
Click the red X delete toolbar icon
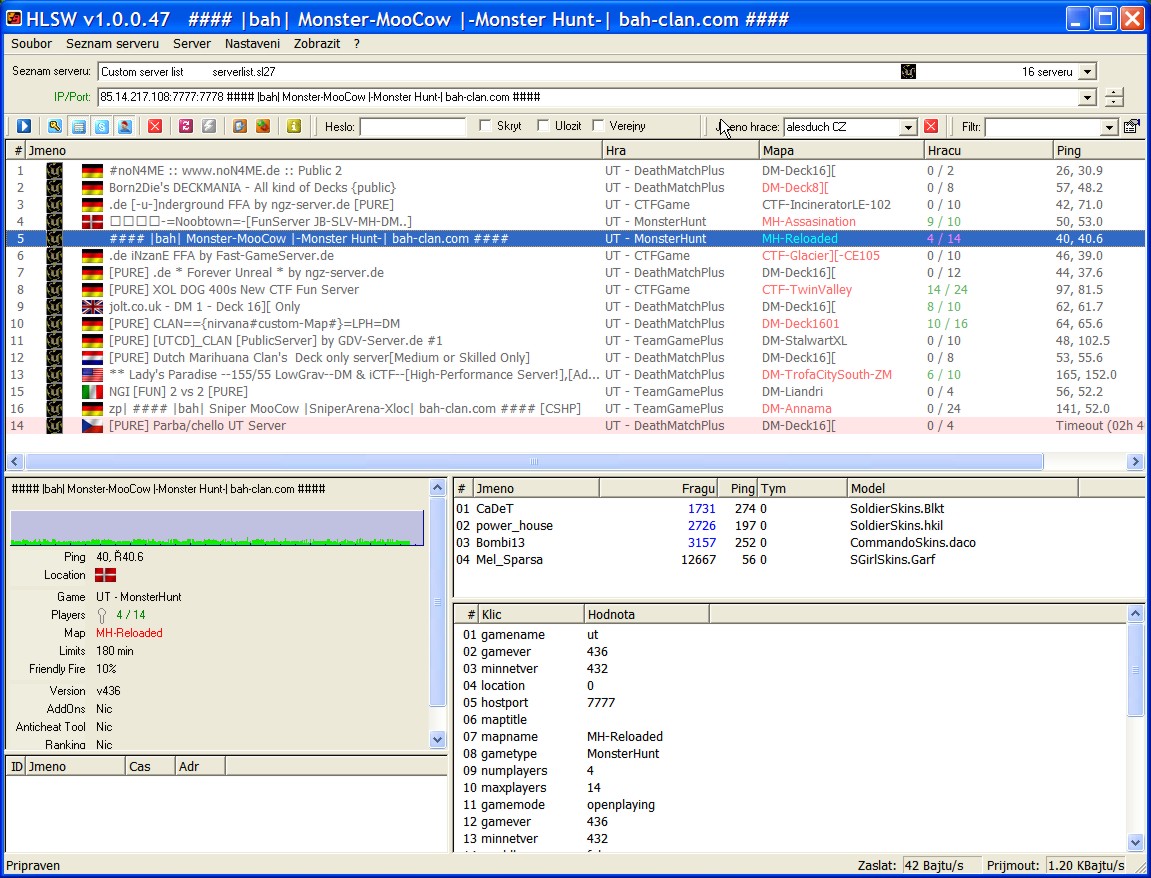(x=155, y=126)
